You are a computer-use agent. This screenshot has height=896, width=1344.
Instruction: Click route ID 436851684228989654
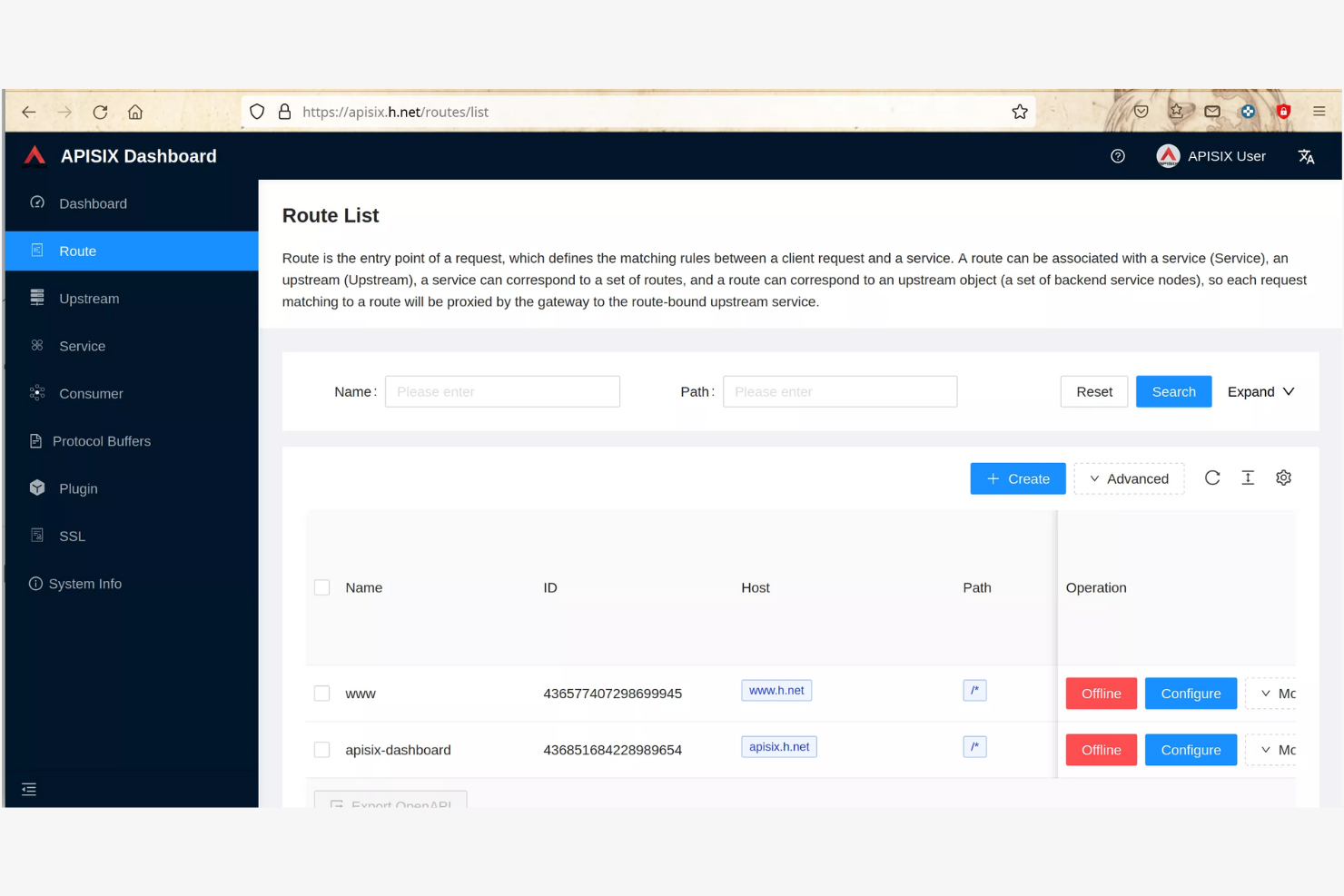612,750
